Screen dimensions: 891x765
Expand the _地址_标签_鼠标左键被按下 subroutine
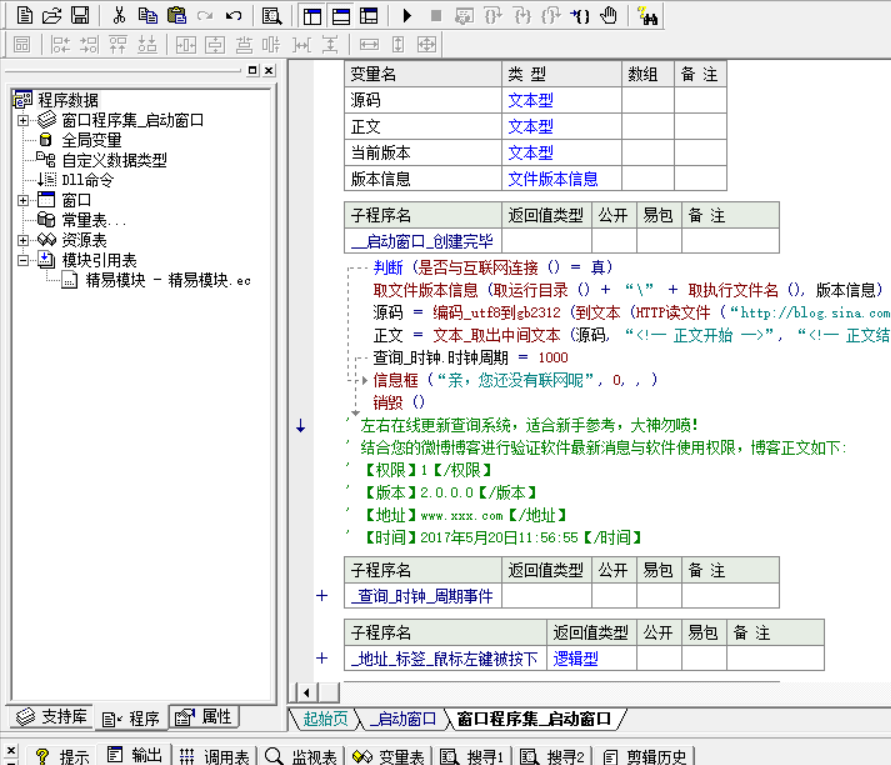point(322,658)
